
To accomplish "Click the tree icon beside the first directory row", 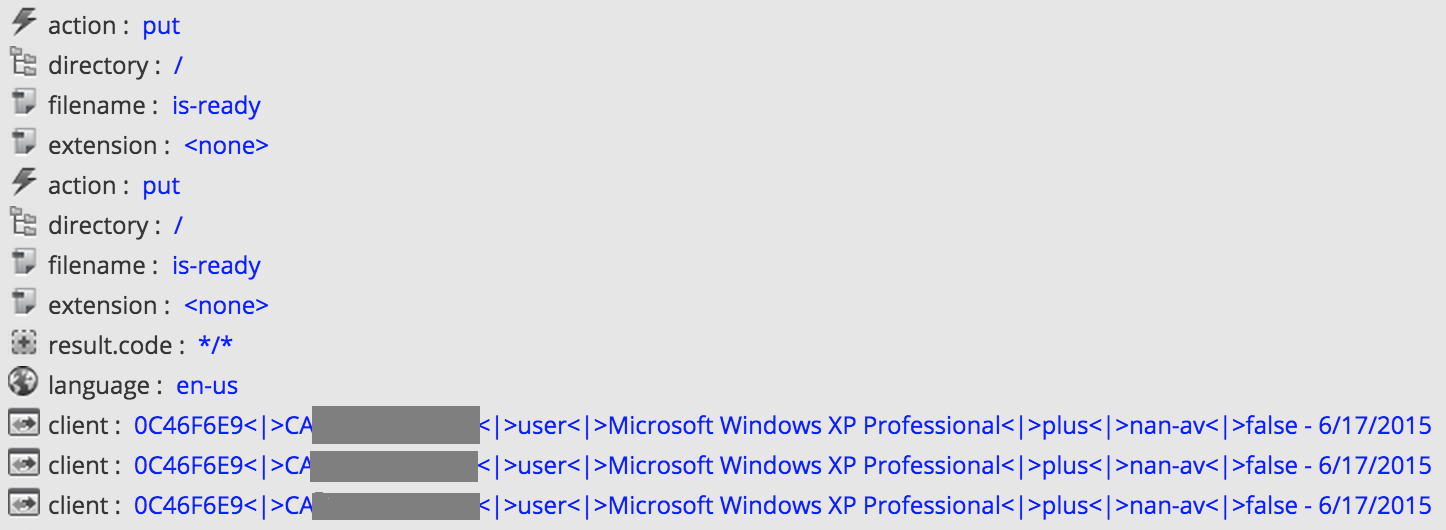I will [23, 63].
